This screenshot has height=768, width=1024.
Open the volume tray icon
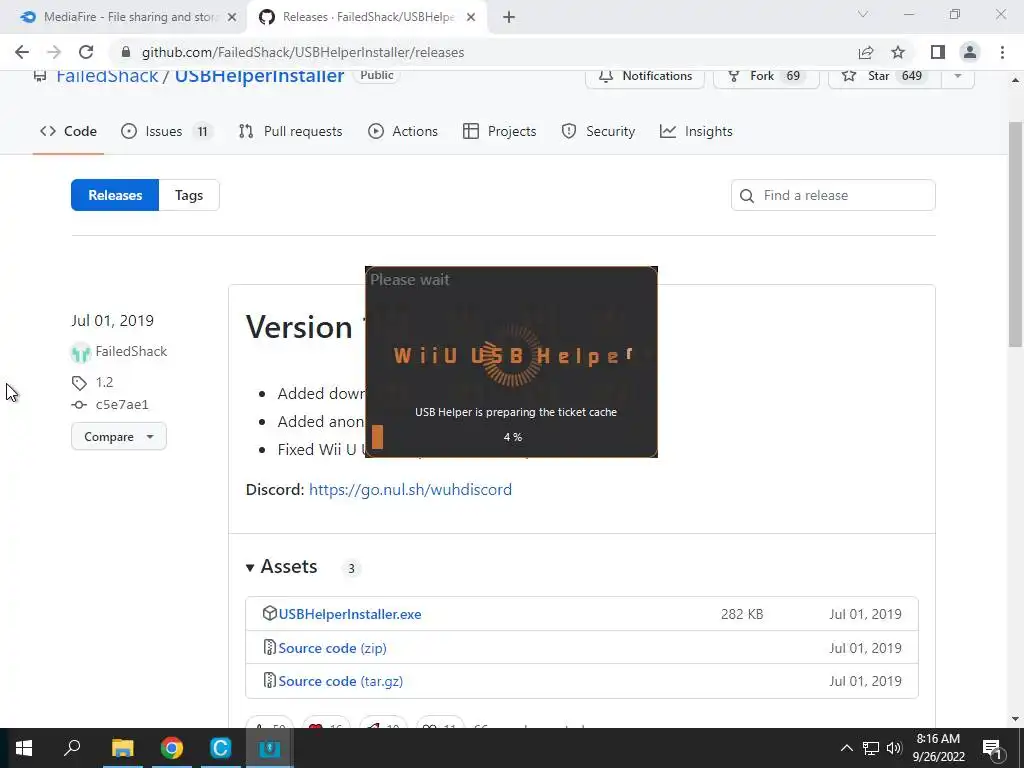(x=894, y=748)
